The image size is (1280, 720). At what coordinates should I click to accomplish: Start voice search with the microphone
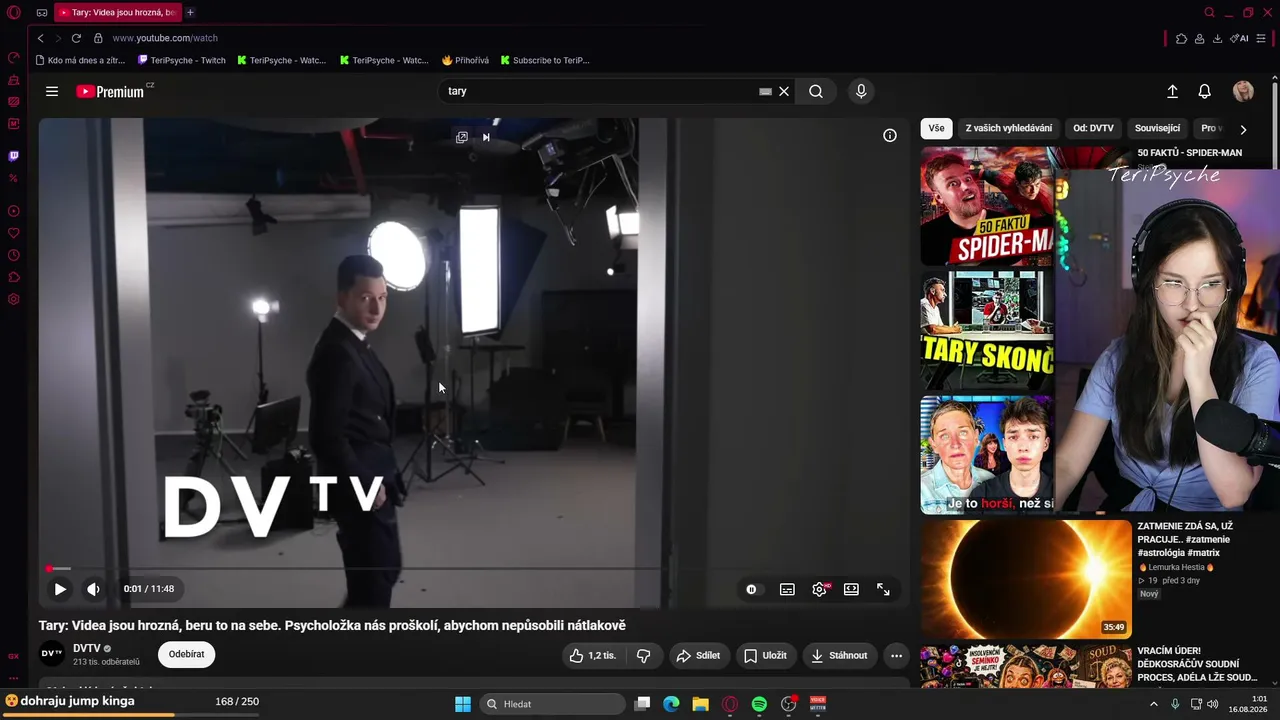[x=861, y=91]
